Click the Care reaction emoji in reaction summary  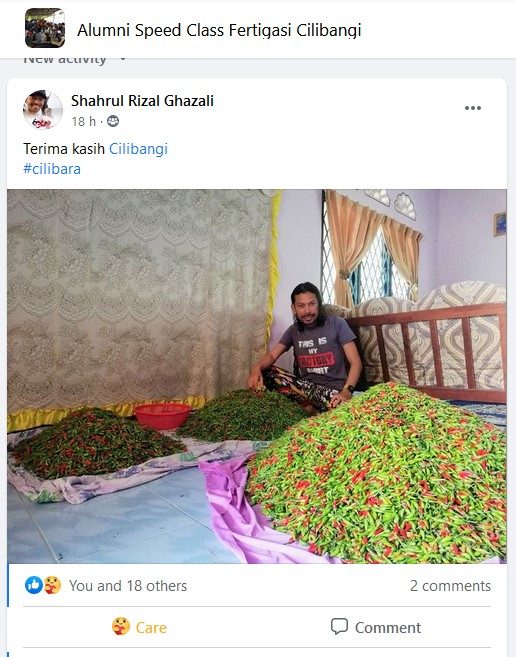[x=52, y=585]
